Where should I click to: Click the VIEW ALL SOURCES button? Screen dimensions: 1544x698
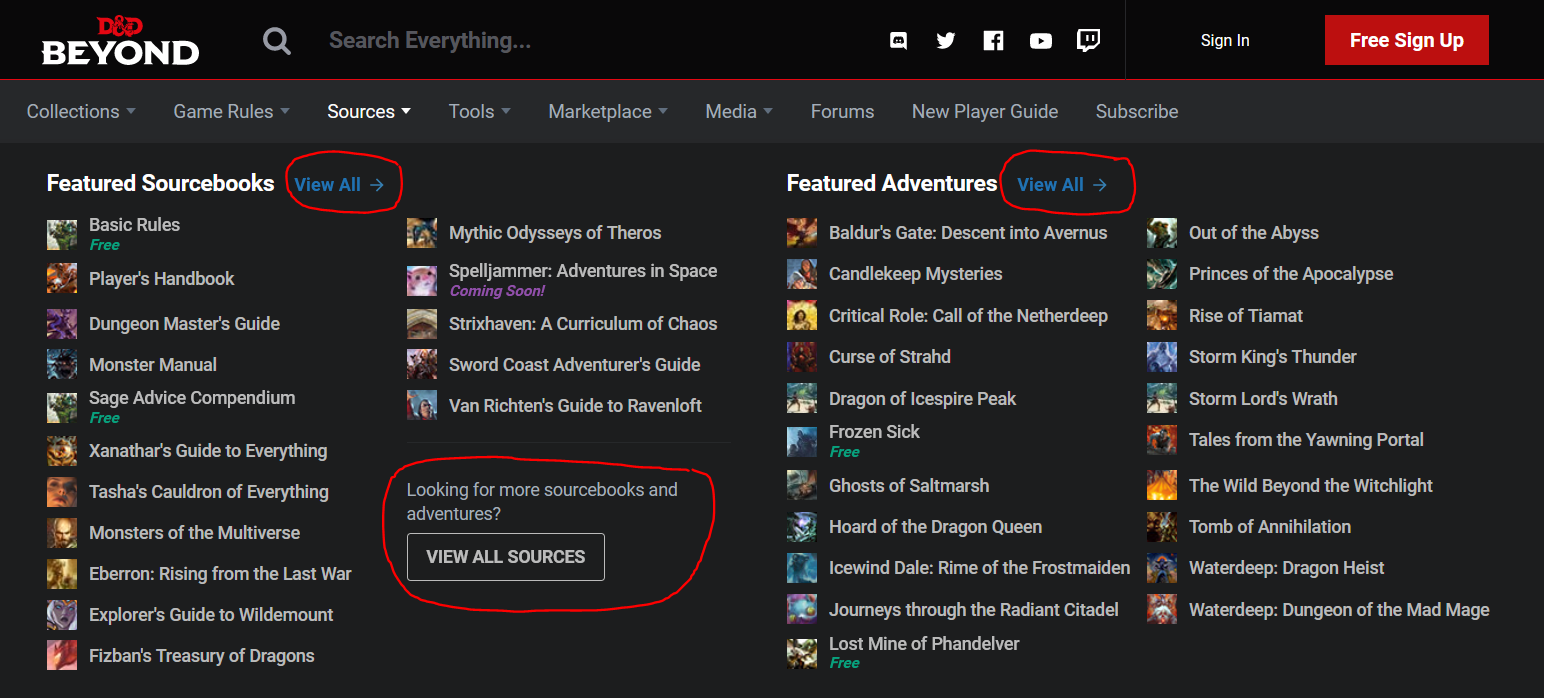pyautogui.click(x=506, y=557)
